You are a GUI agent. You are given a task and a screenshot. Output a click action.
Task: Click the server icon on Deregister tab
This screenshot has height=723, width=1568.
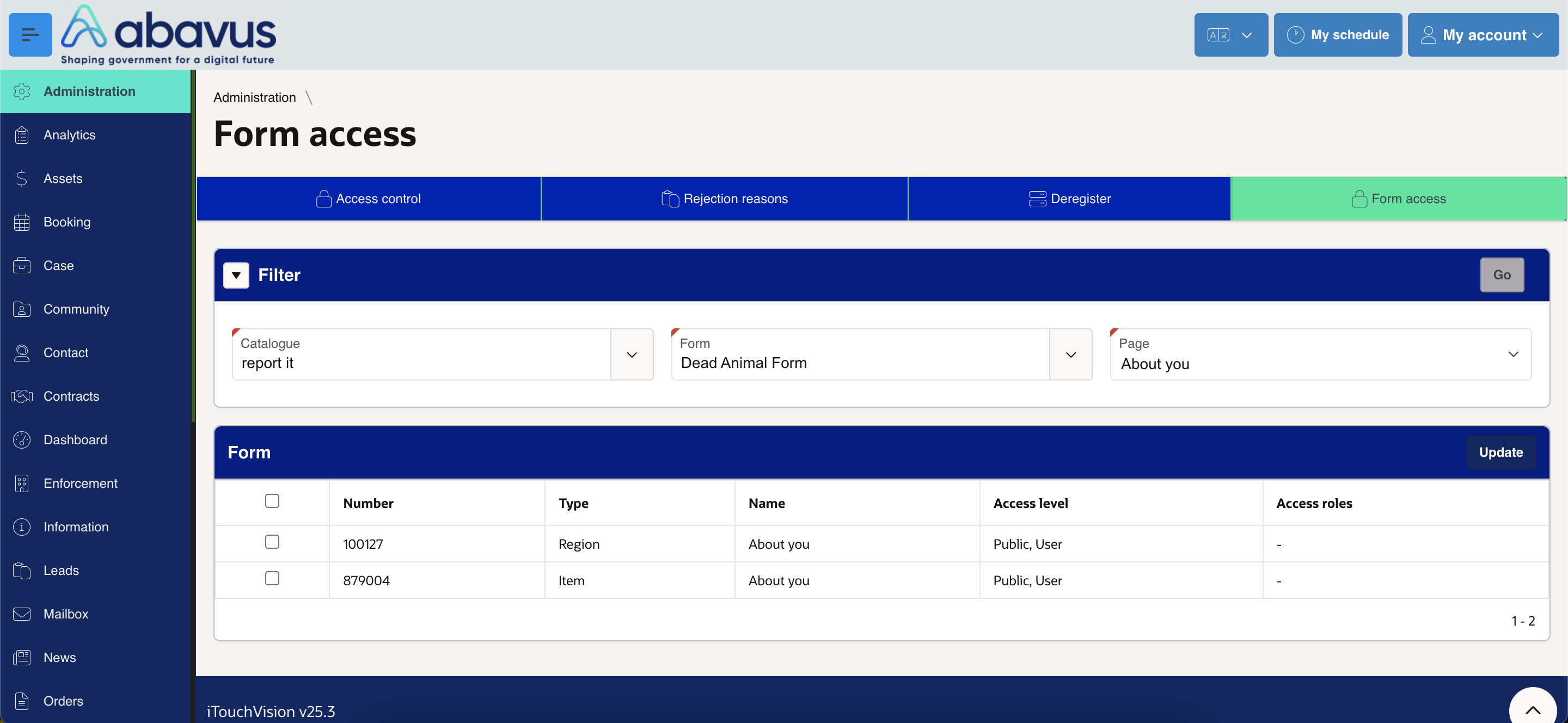coord(1037,198)
